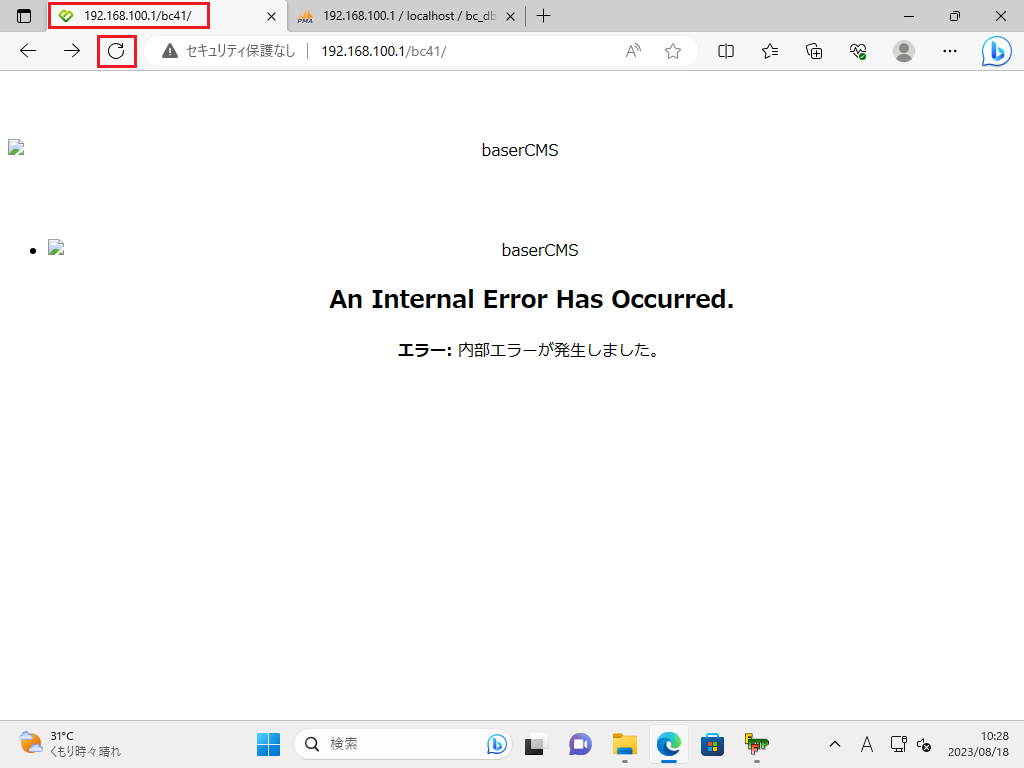Add this page to favorites

(673, 51)
